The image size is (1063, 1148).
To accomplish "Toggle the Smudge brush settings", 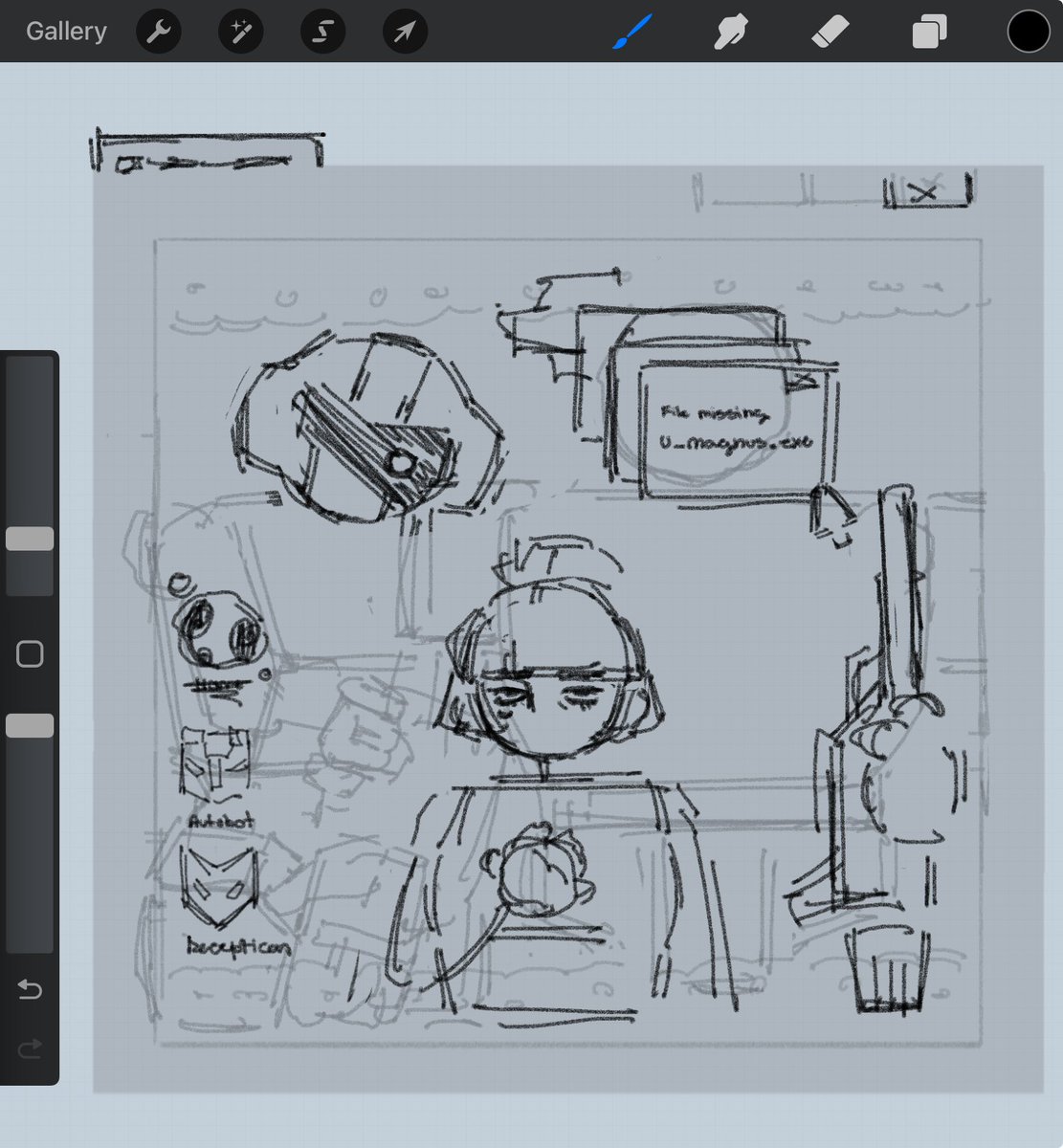I will (731, 31).
